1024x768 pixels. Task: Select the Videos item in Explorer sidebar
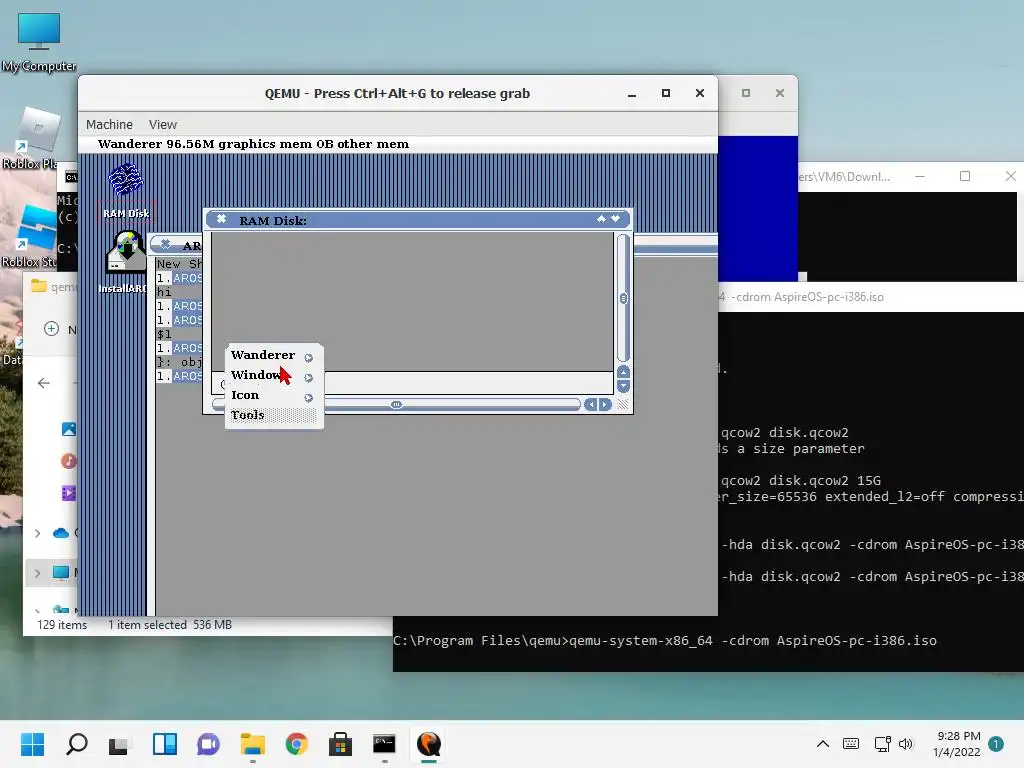(69, 493)
